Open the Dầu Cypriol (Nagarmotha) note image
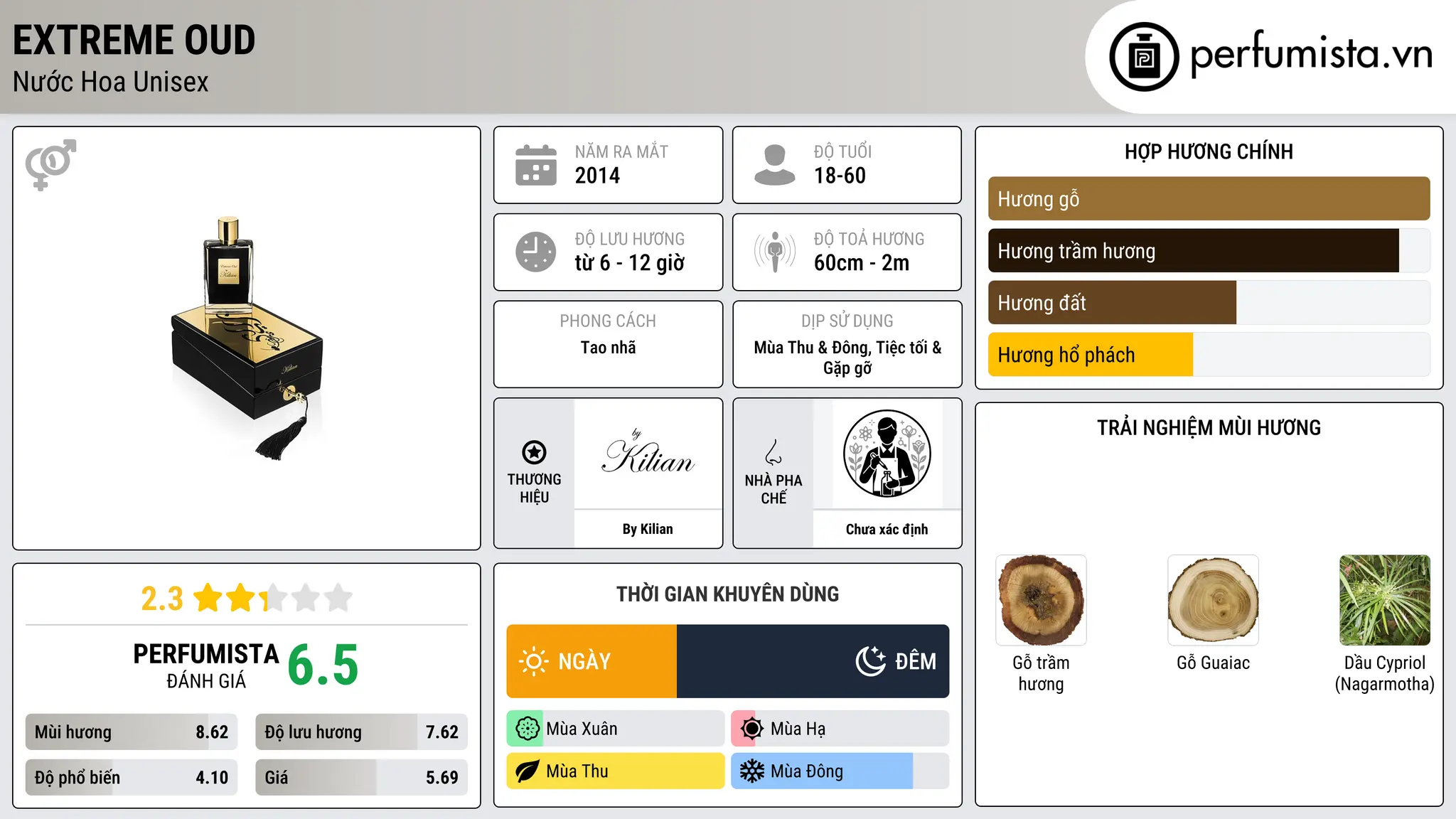 coord(1385,600)
